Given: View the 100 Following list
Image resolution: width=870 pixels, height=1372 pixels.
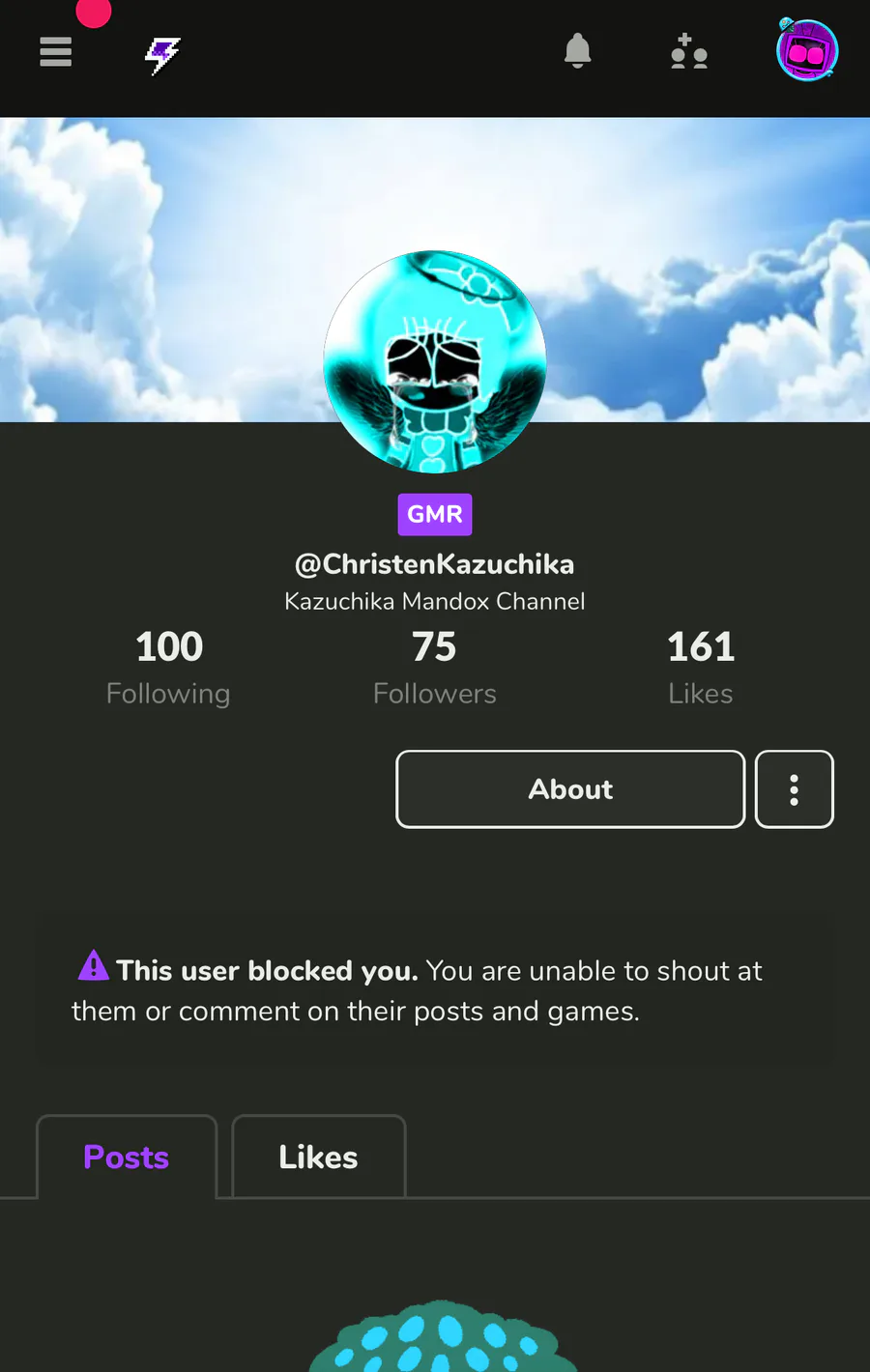Looking at the screenshot, I should coord(168,668).
